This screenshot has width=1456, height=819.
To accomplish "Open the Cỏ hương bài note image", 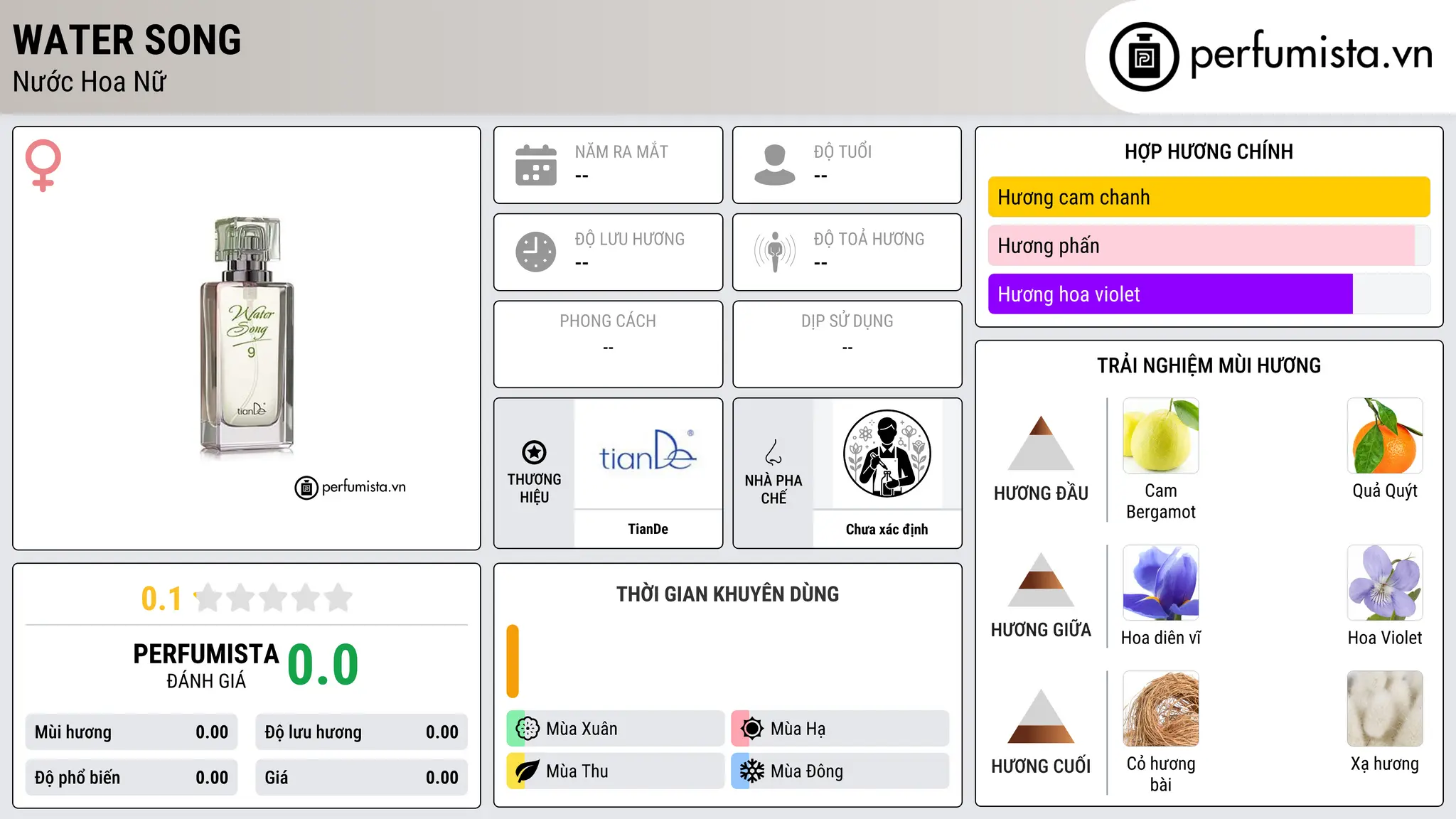I will 1161,709.
